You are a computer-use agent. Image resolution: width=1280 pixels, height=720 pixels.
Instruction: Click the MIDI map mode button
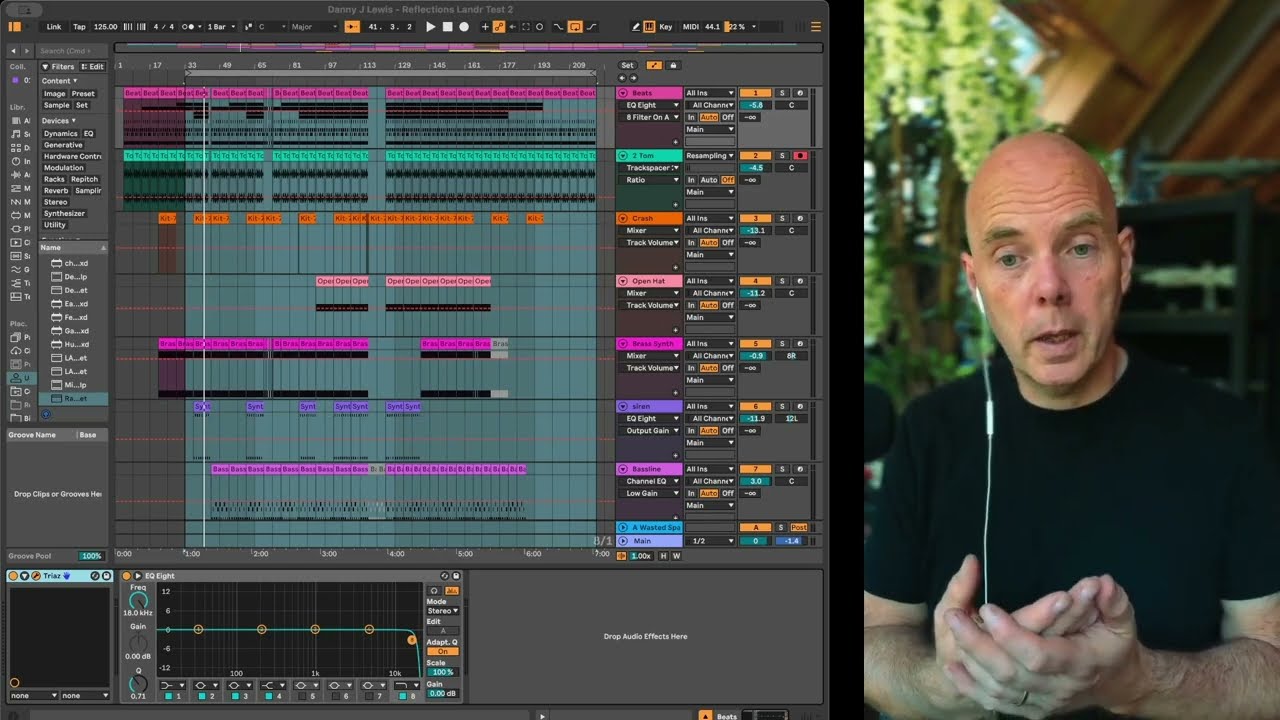[x=690, y=27]
